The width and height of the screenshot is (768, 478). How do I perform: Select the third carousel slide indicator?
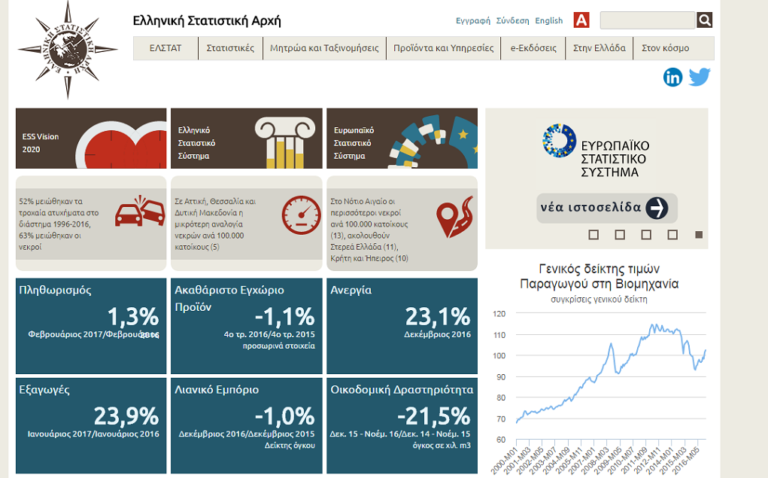coord(647,235)
